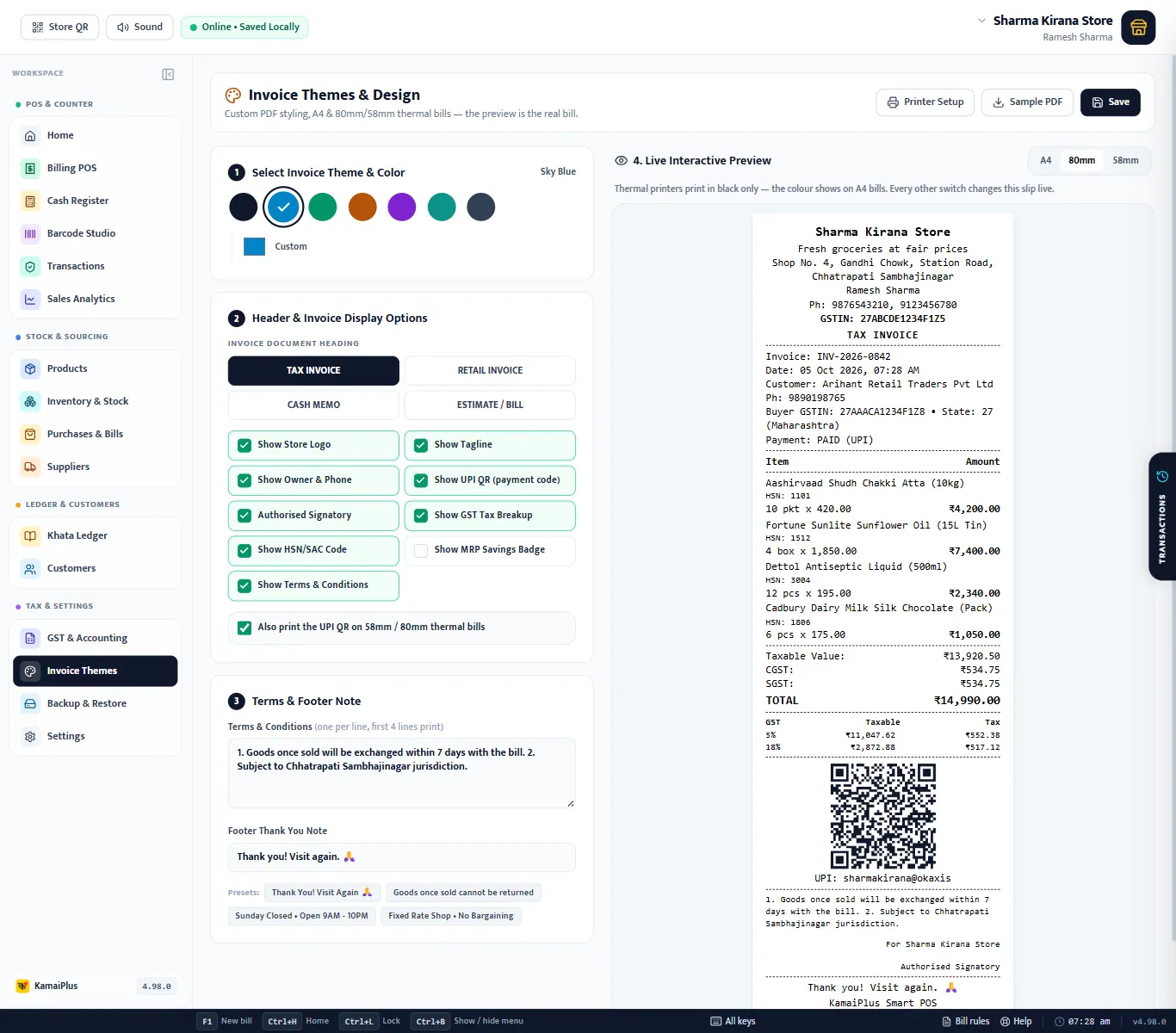Open GST & Accounting icon
The image size is (1176, 1033).
(30, 638)
